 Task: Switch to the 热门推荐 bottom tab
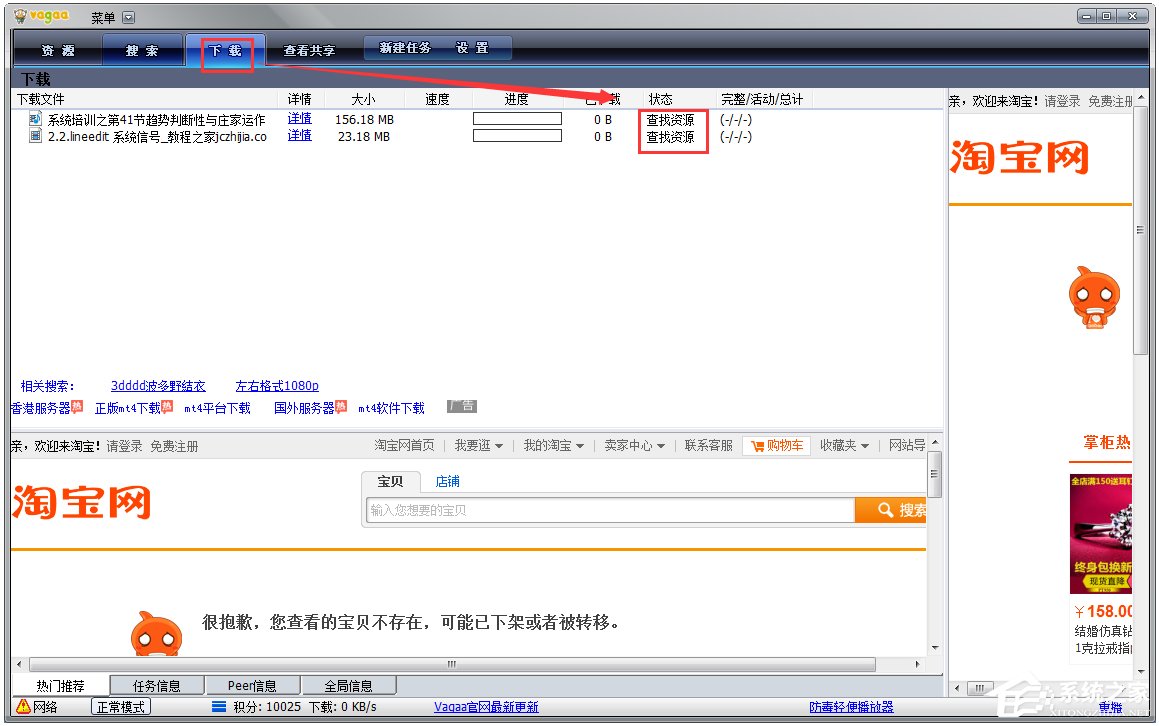click(61, 686)
